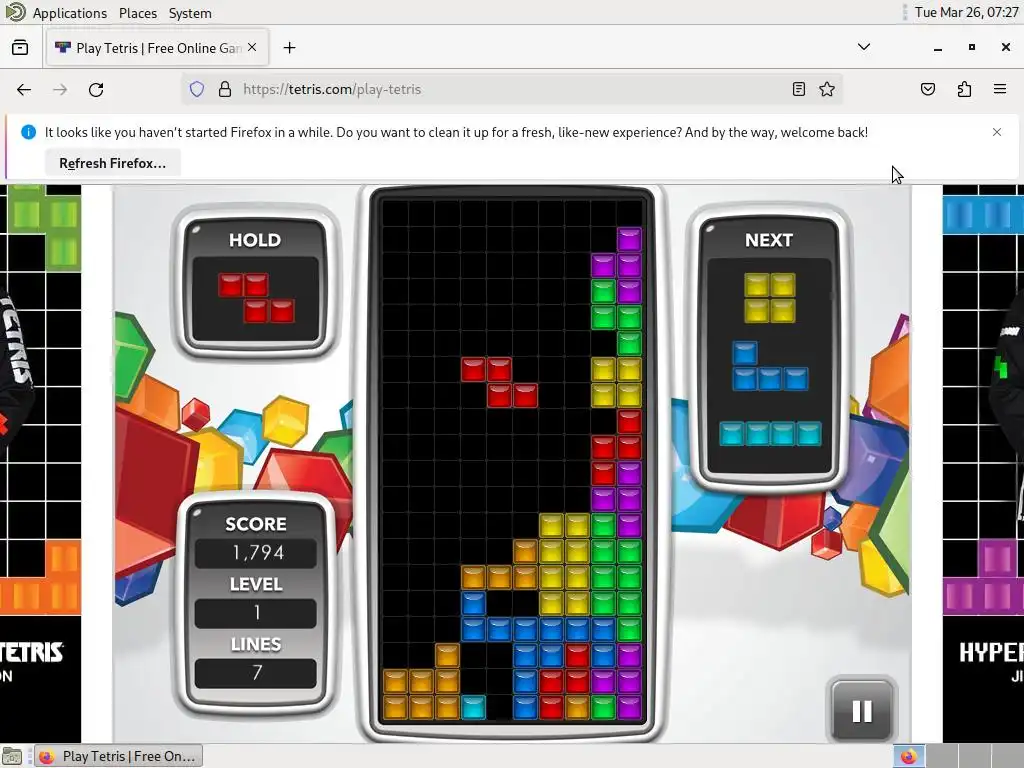Click the clock showing Tue Mar 26
The height and width of the screenshot is (768, 1024).
[x=966, y=12]
